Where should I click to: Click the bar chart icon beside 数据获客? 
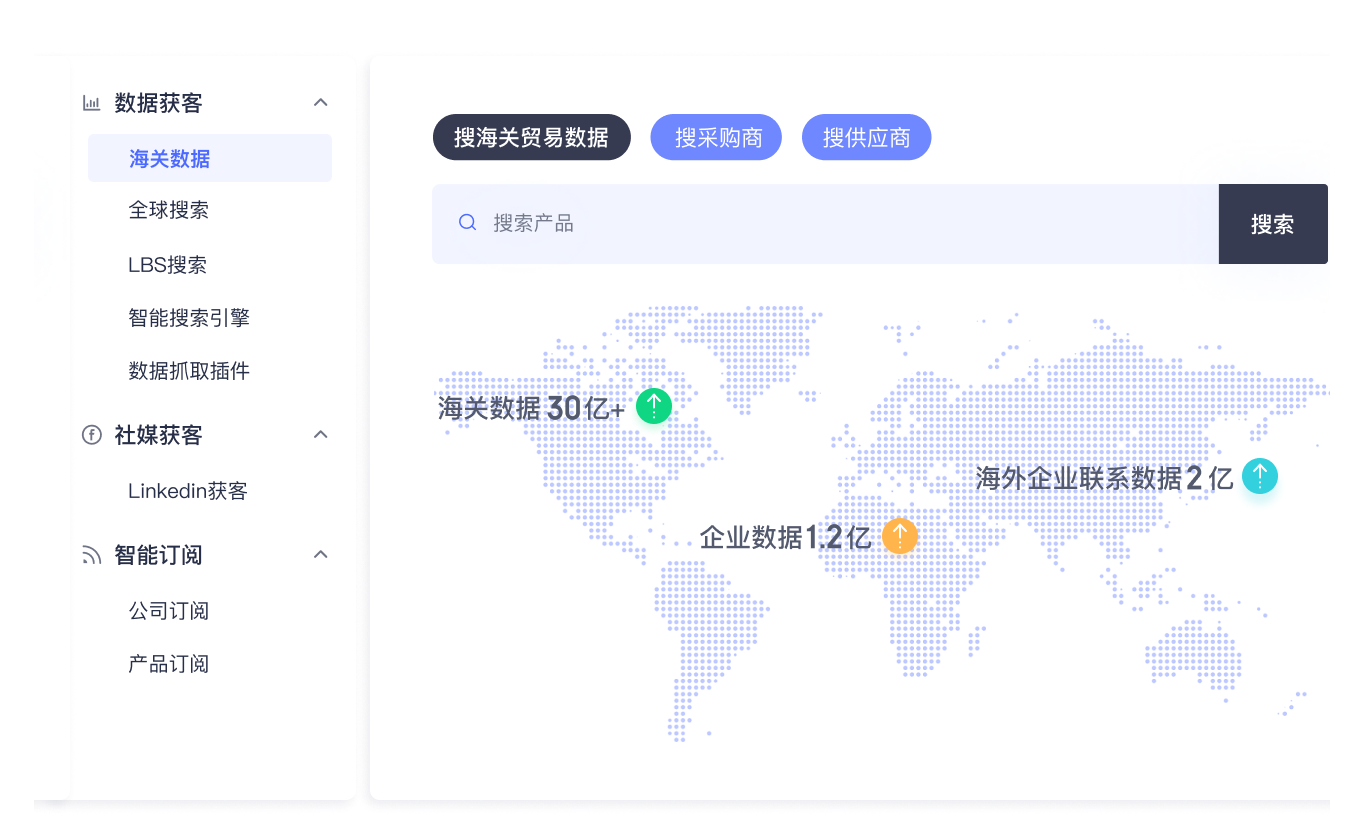[91, 103]
